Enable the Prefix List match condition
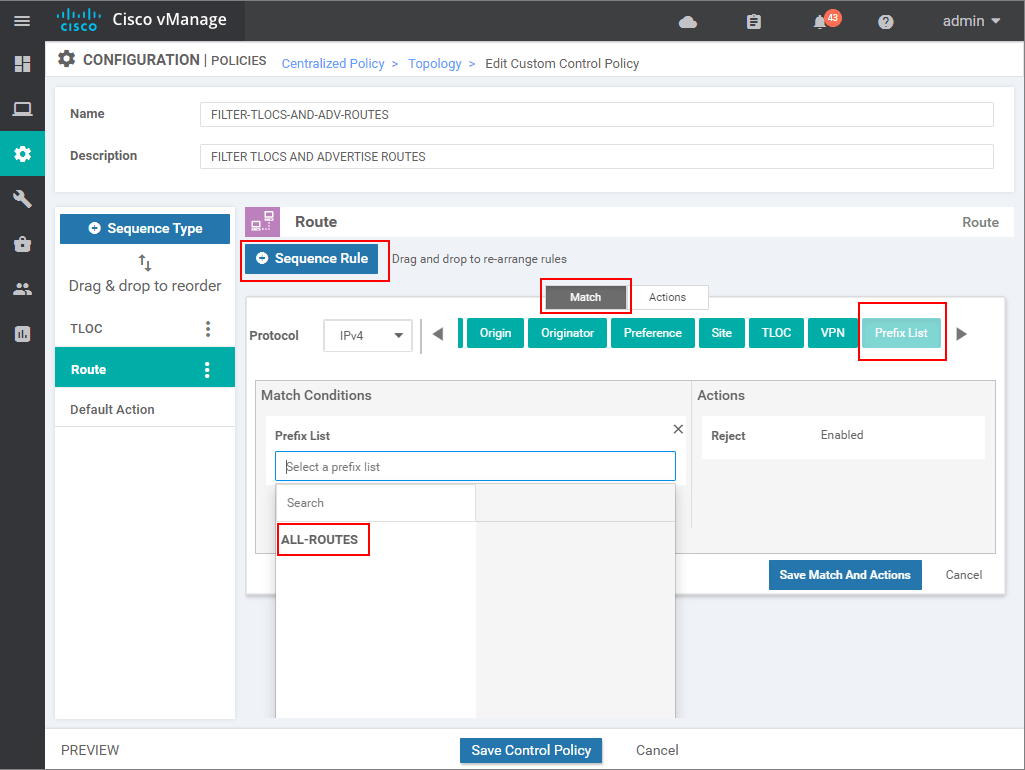This screenshot has width=1025, height=770. pyautogui.click(x=901, y=331)
